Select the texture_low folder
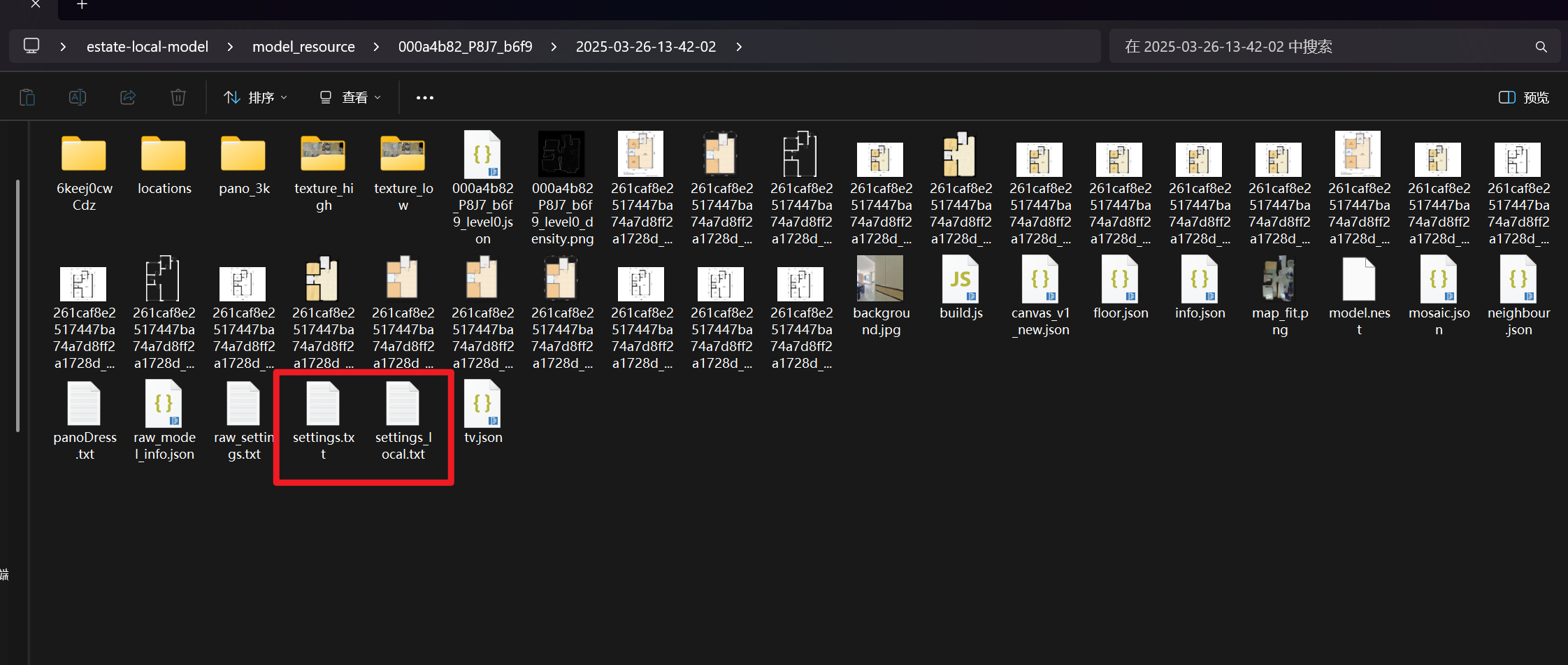 pos(403,173)
